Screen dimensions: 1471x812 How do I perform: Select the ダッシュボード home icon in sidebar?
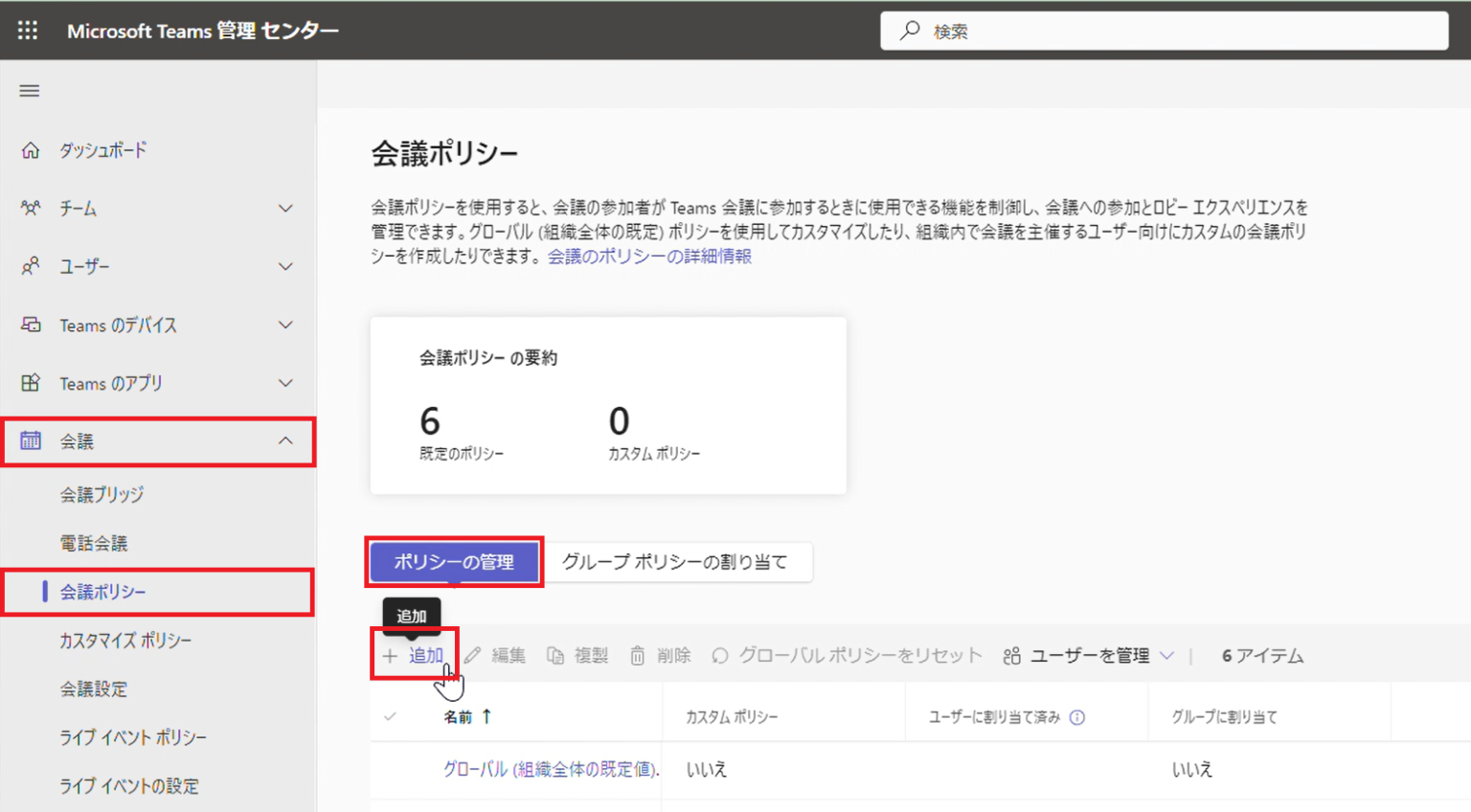click(32, 149)
